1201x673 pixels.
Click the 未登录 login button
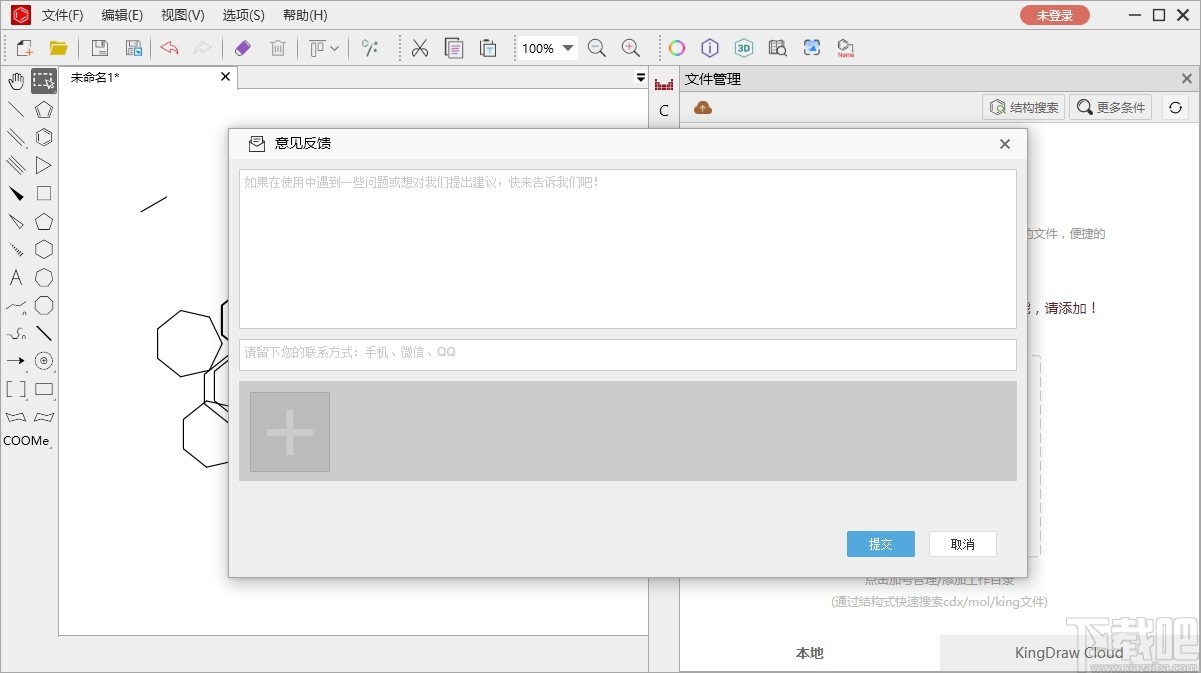click(x=1054, y=15)
